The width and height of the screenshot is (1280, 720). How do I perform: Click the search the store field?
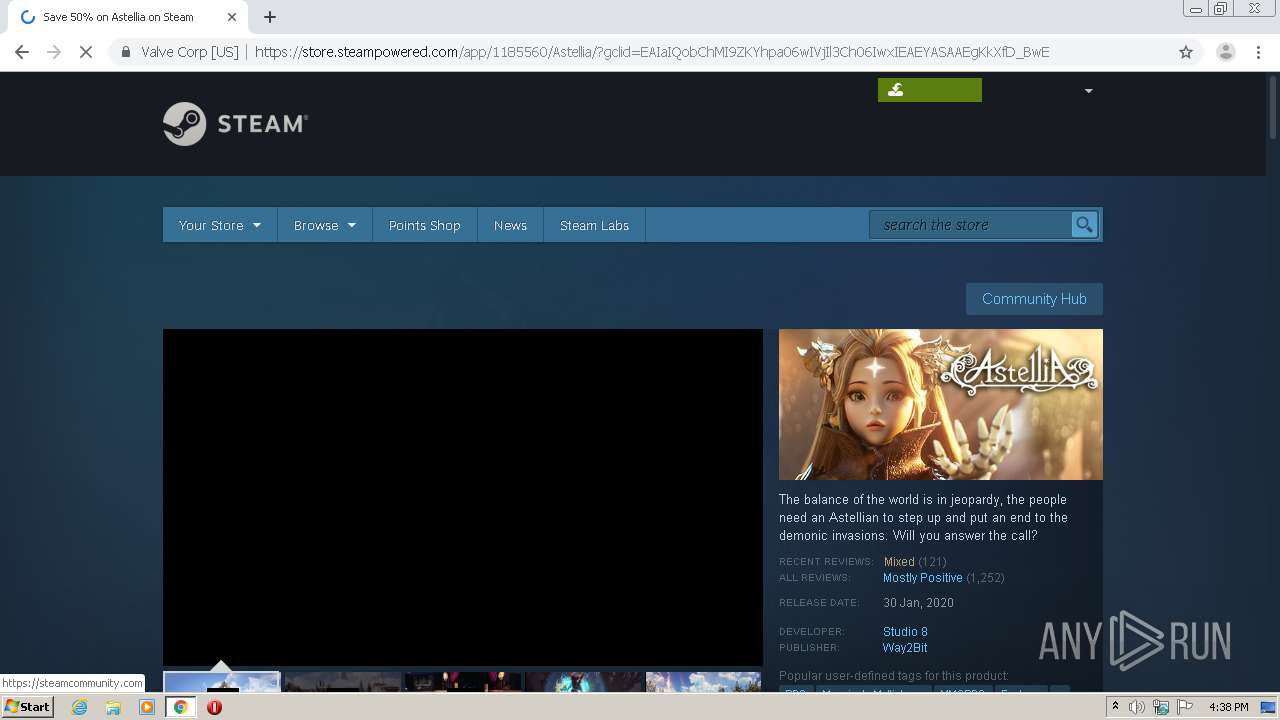coord(970,225)
